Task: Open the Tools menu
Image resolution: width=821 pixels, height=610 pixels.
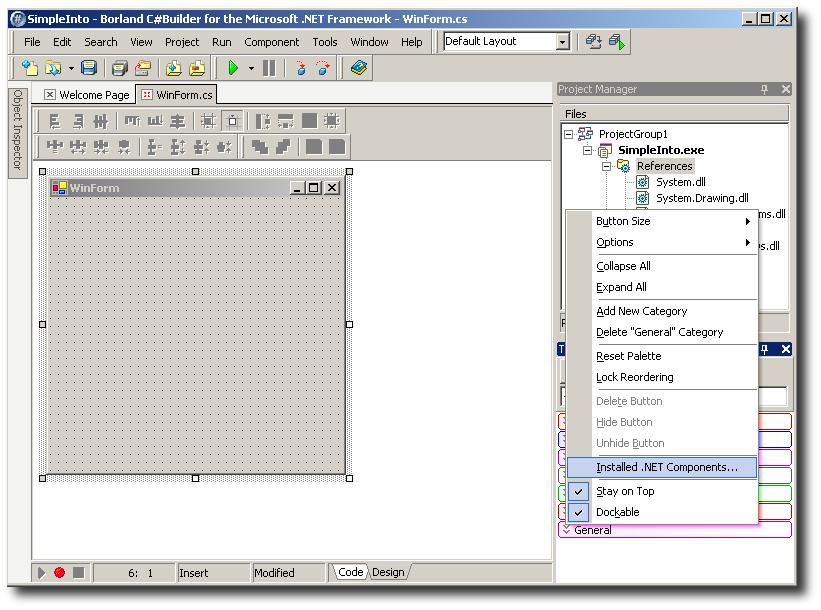Action: tap(325, 42)
